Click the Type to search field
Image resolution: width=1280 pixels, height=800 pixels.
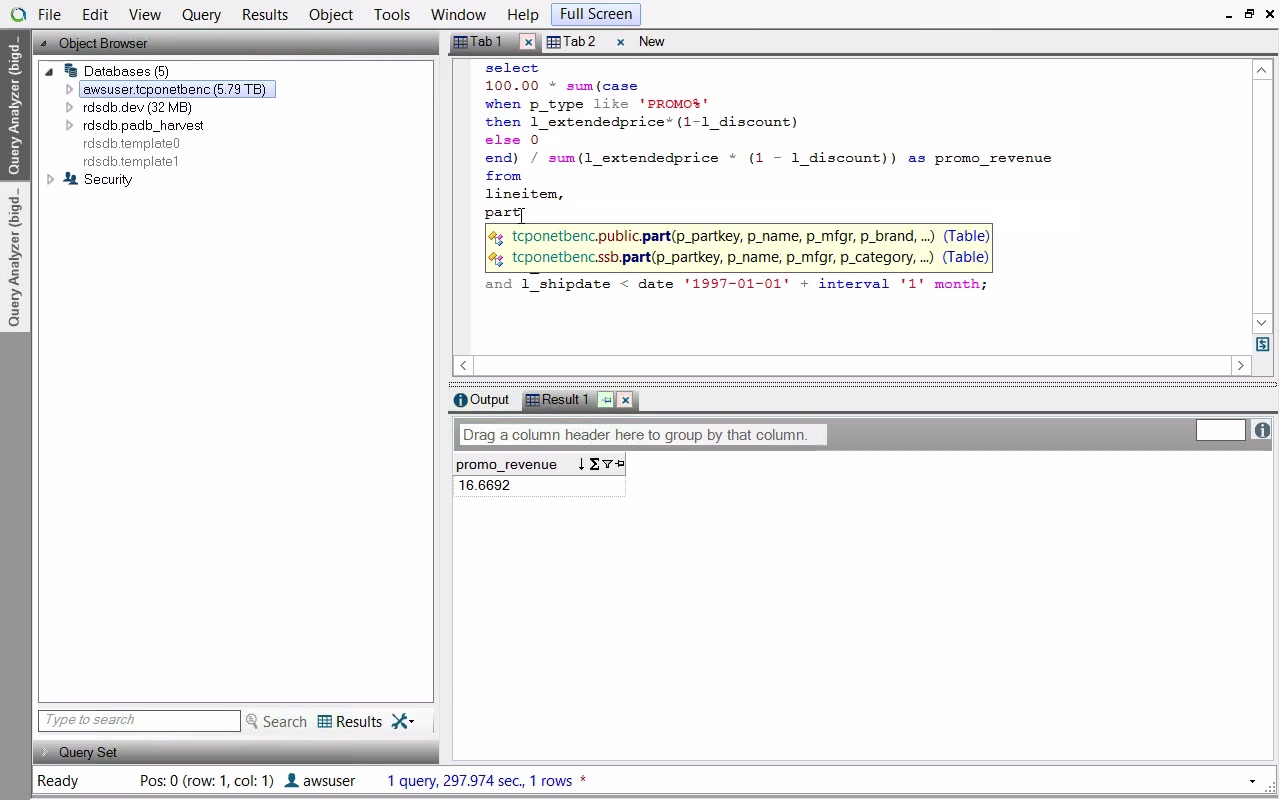139,720
